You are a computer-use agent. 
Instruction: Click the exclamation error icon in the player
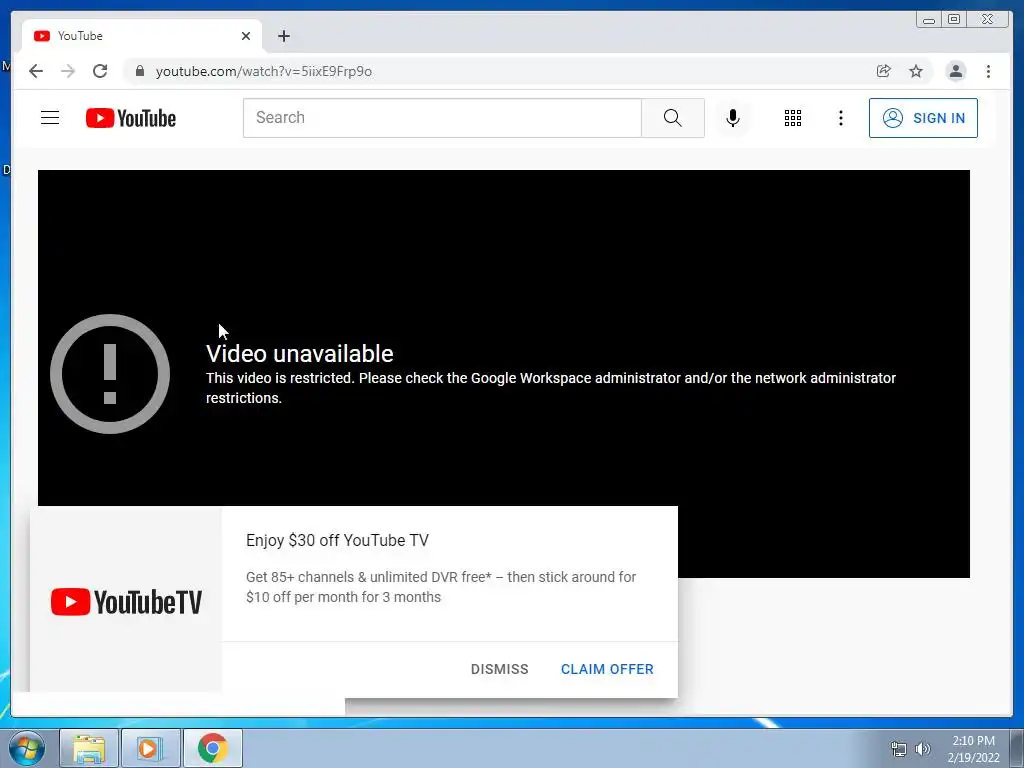coord(110,374)
